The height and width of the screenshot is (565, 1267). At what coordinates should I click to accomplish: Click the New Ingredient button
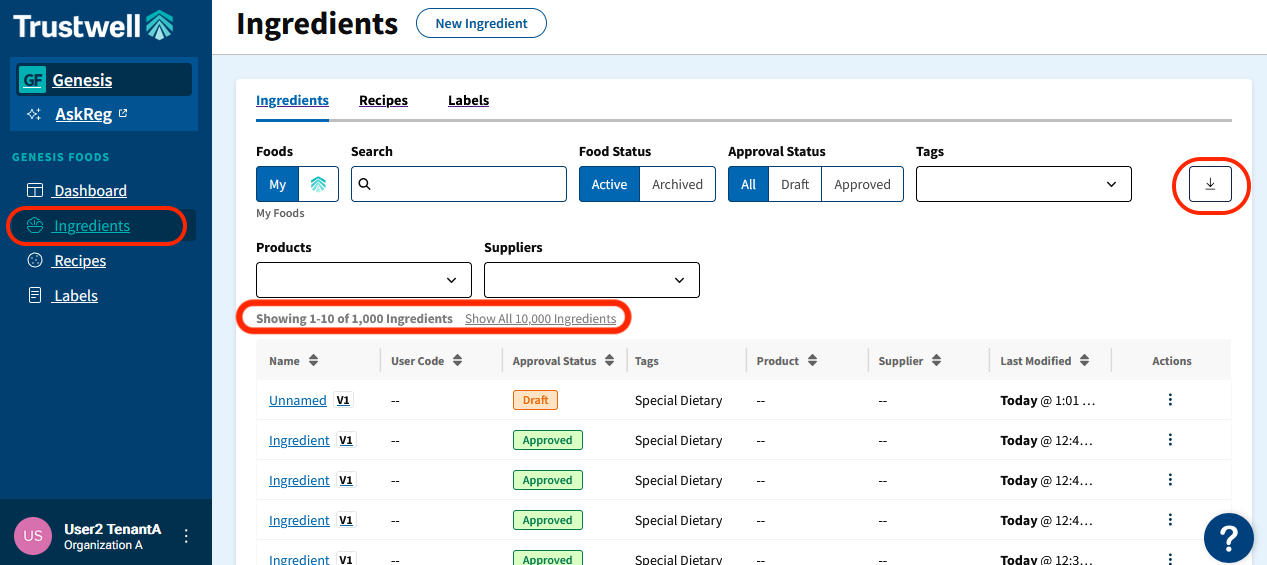point(481,23)
